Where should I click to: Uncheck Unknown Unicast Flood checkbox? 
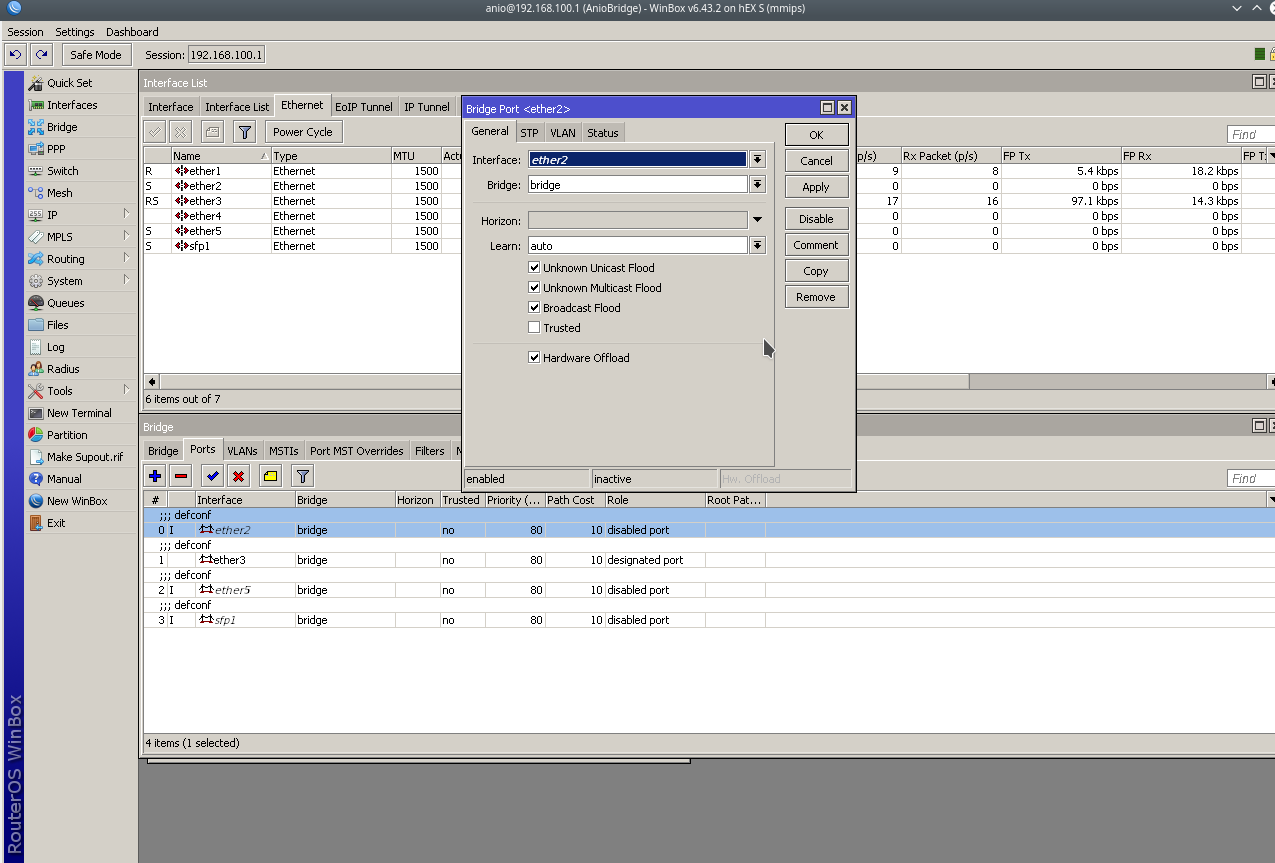click(534, 268)
